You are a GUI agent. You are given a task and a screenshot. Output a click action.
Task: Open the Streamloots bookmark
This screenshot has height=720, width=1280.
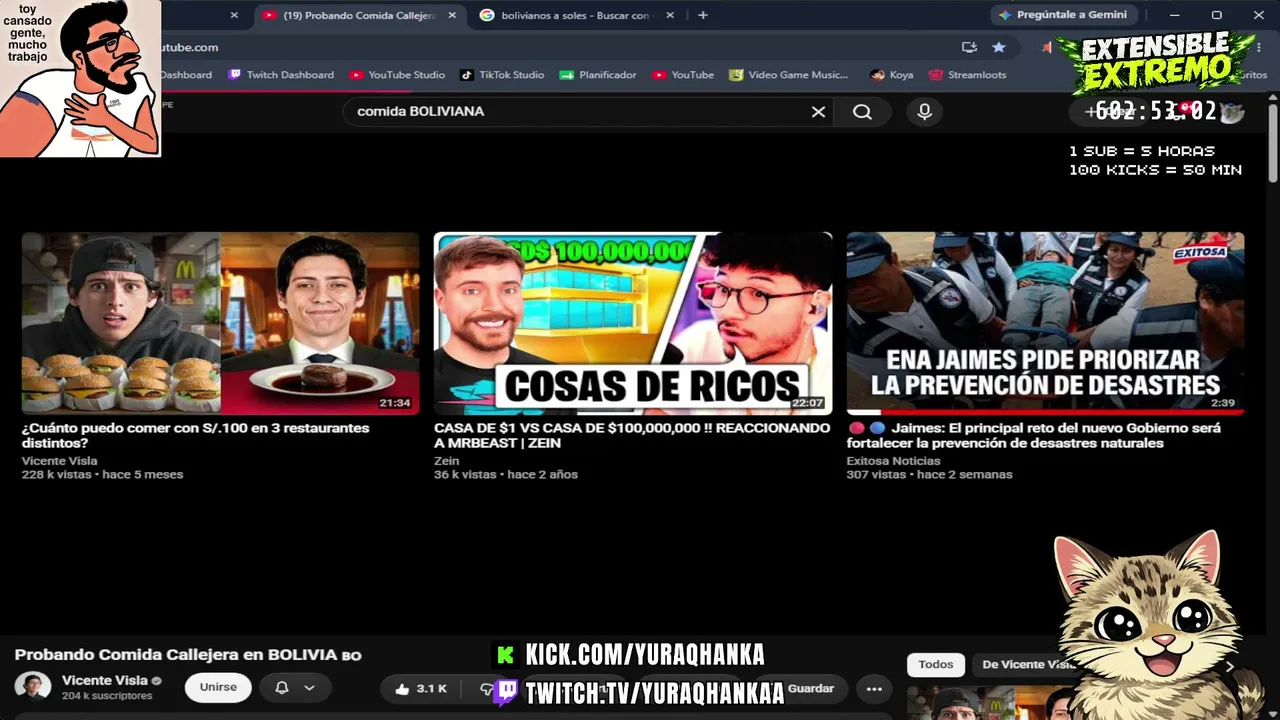(x=967, y=75)
